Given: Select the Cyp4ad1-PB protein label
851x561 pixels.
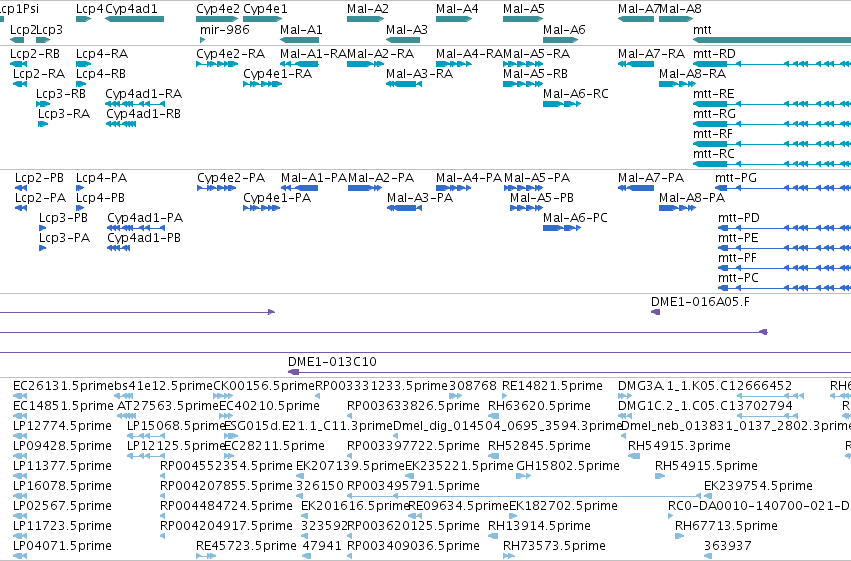Looking at the screenshot, I should [x=144, y=238].
